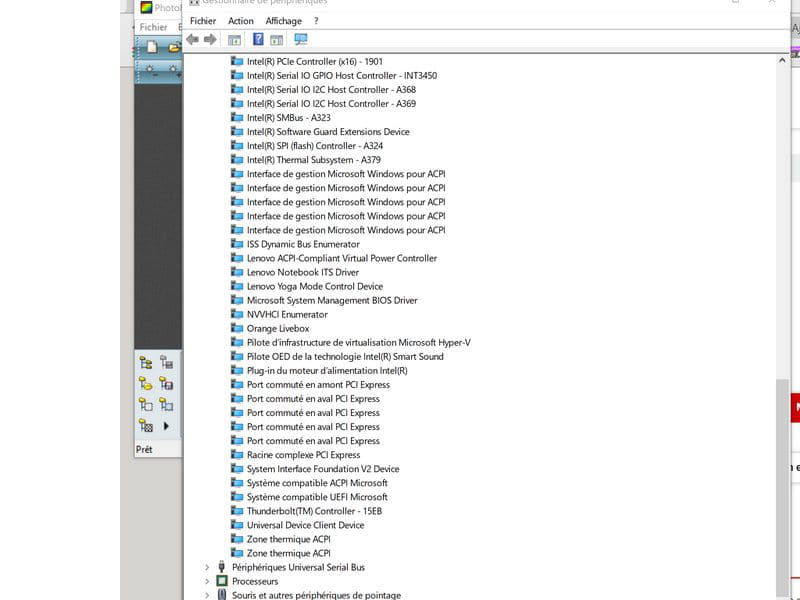This screenshot has height=600, width=800.
Task: Scan for hardware changes using the monitor icon
Action: [x=301, y=39]
